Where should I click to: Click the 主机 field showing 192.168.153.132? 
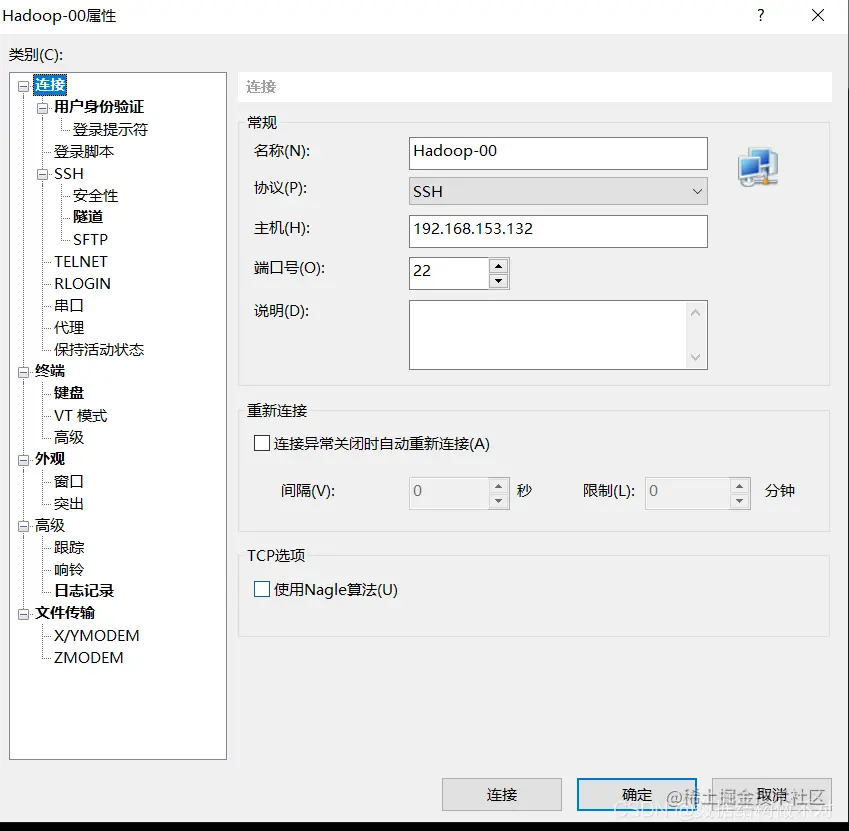click(x=557, y=231)
